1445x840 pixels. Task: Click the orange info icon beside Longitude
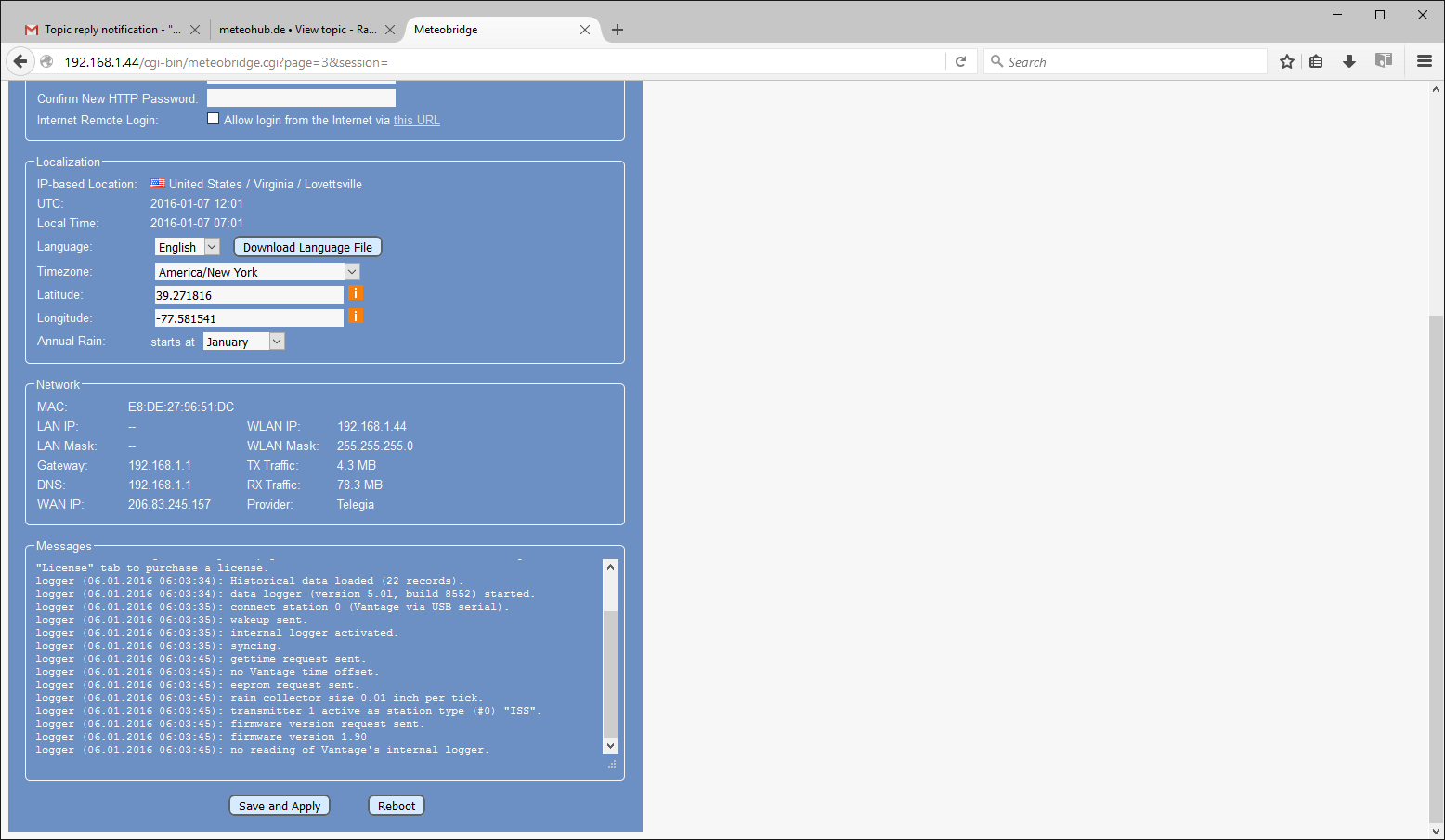pos(356,317)
